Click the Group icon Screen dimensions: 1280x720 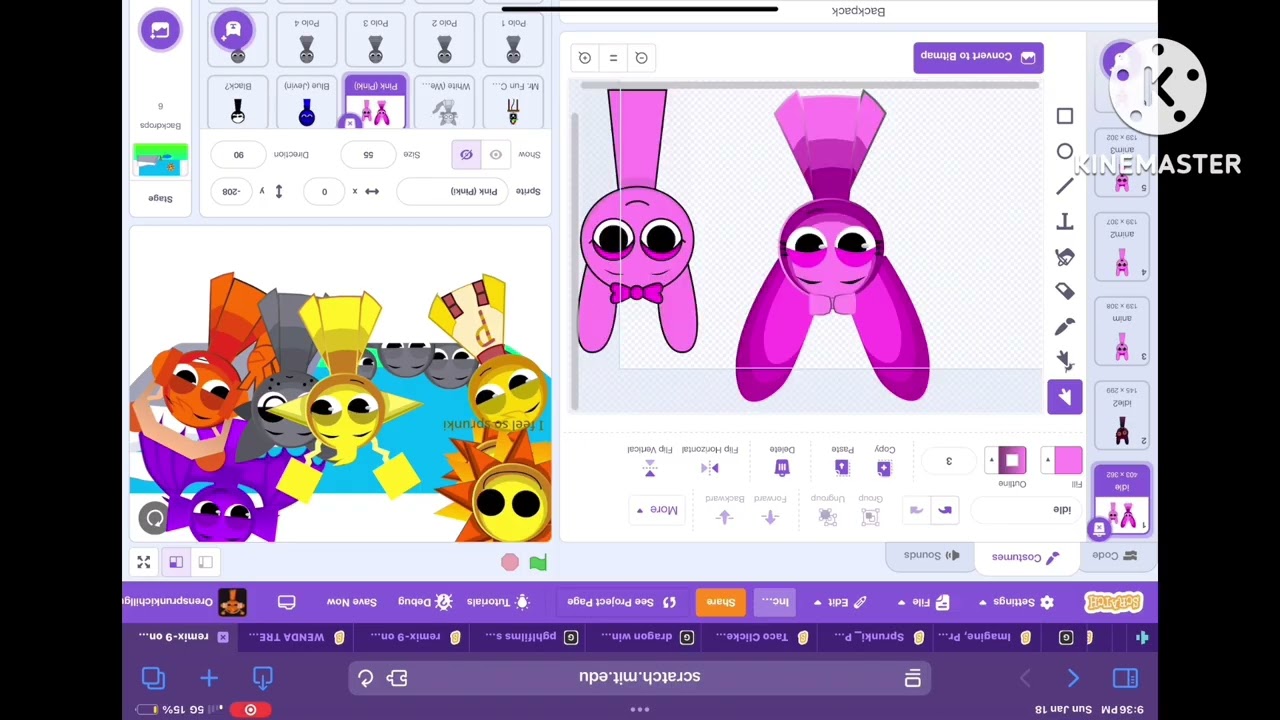coord(870,516)
